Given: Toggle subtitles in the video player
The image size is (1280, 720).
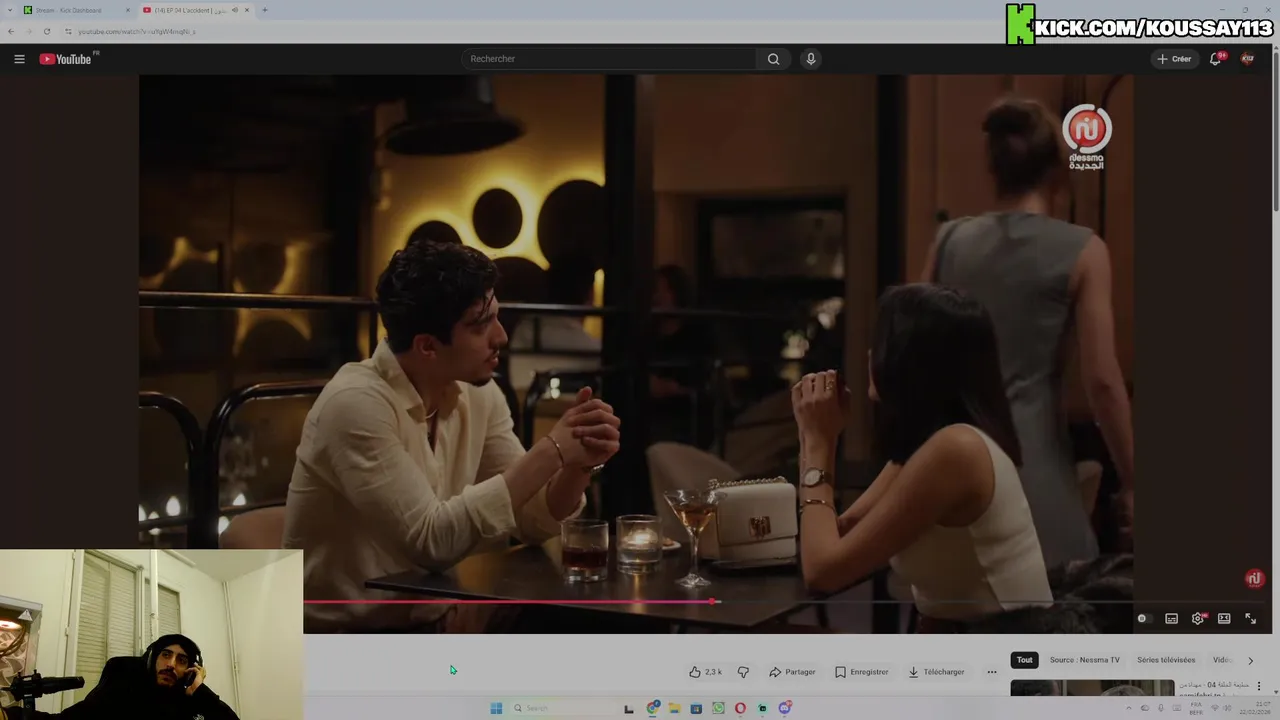Looking at the screenshot, I should (1171, 619).
